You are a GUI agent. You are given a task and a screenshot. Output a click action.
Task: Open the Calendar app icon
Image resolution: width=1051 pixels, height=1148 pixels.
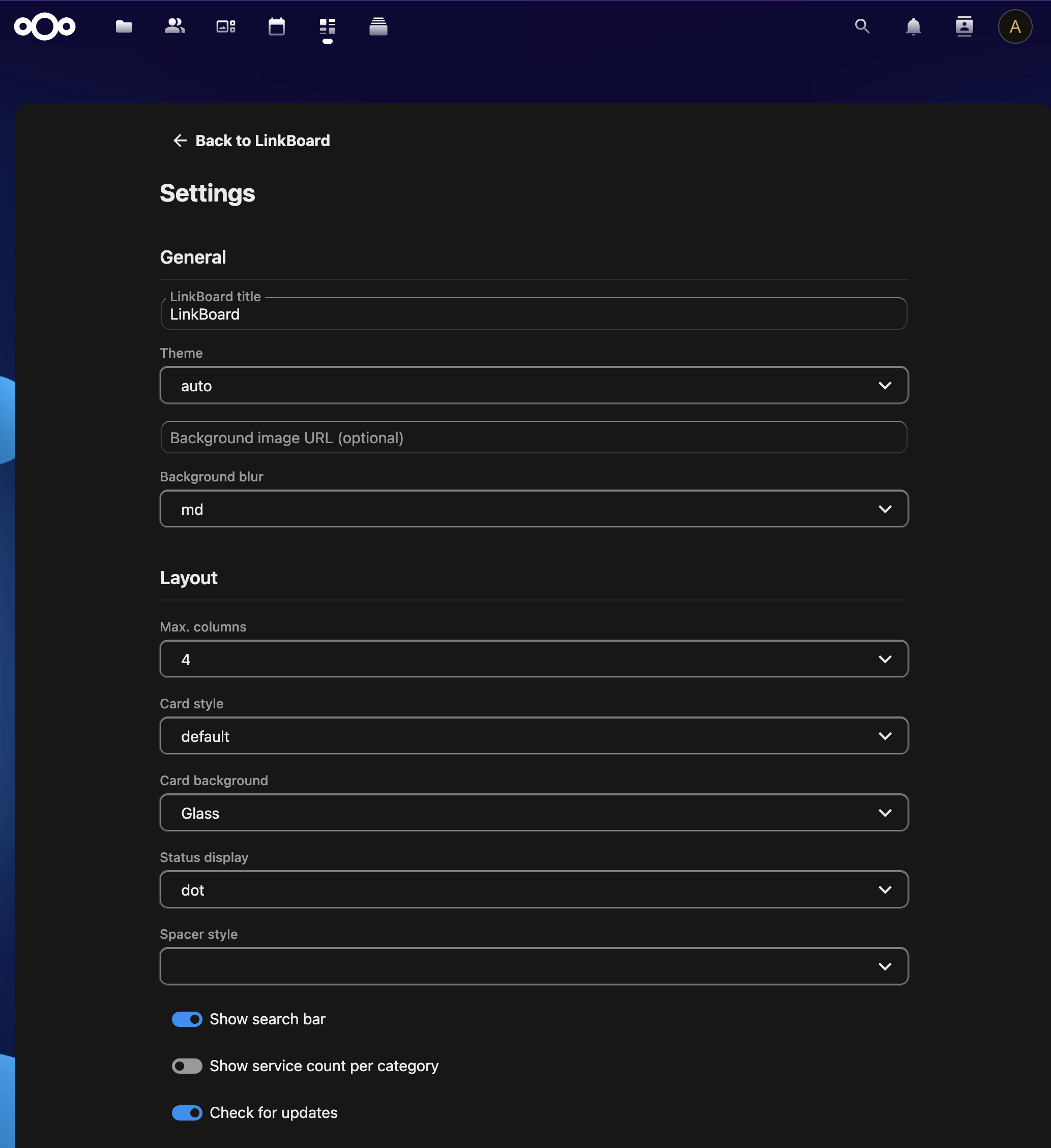click(277, 26)
